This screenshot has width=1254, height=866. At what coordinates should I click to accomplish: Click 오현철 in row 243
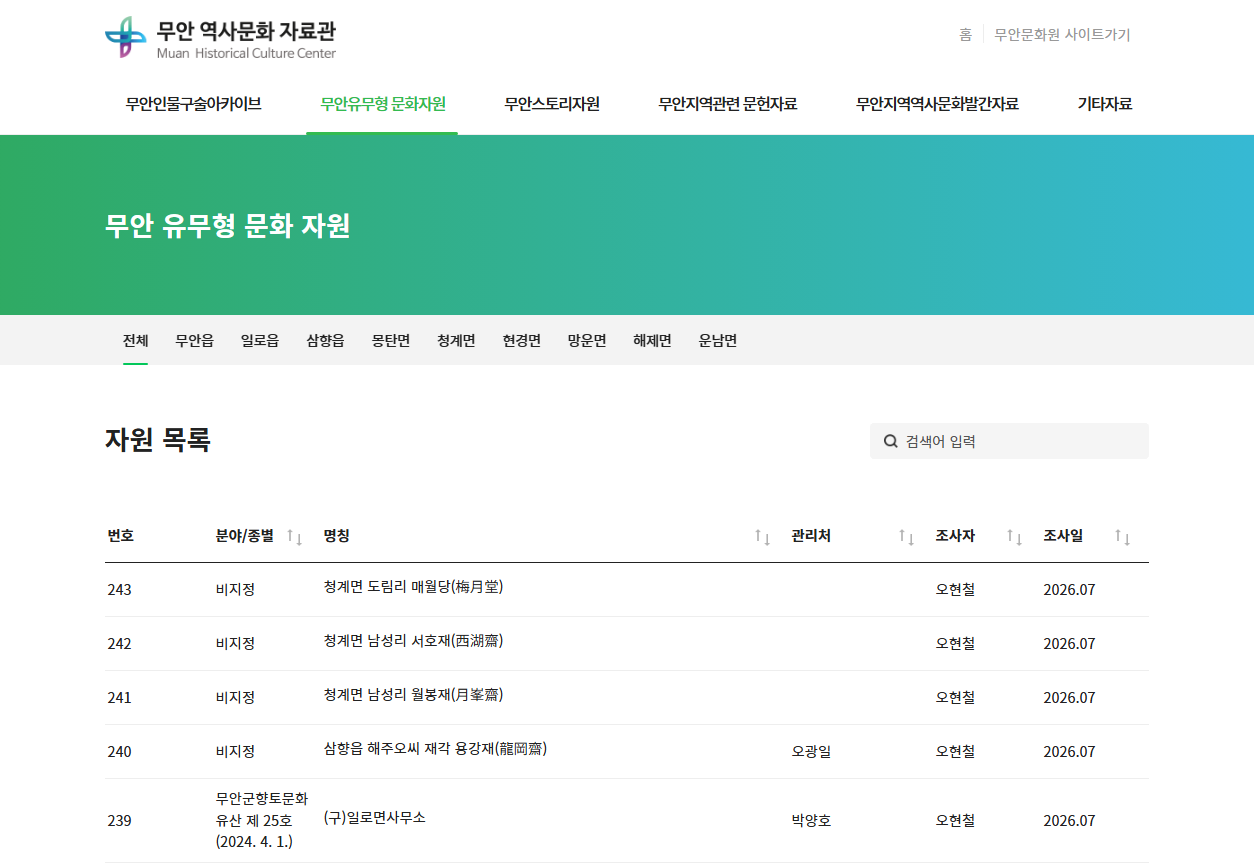click(955, 590)
